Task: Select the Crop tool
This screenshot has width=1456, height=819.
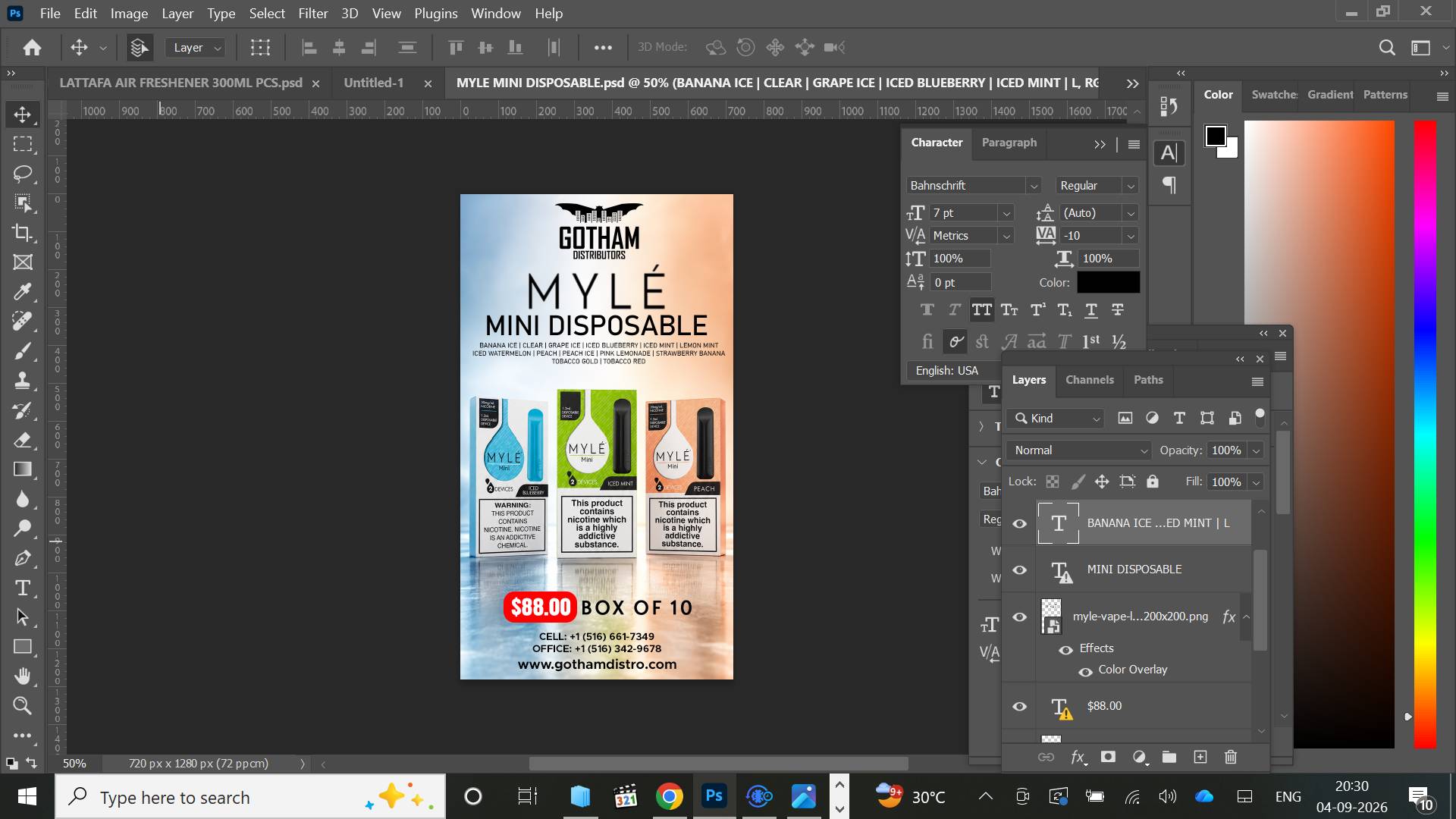Action: (23, 233)
